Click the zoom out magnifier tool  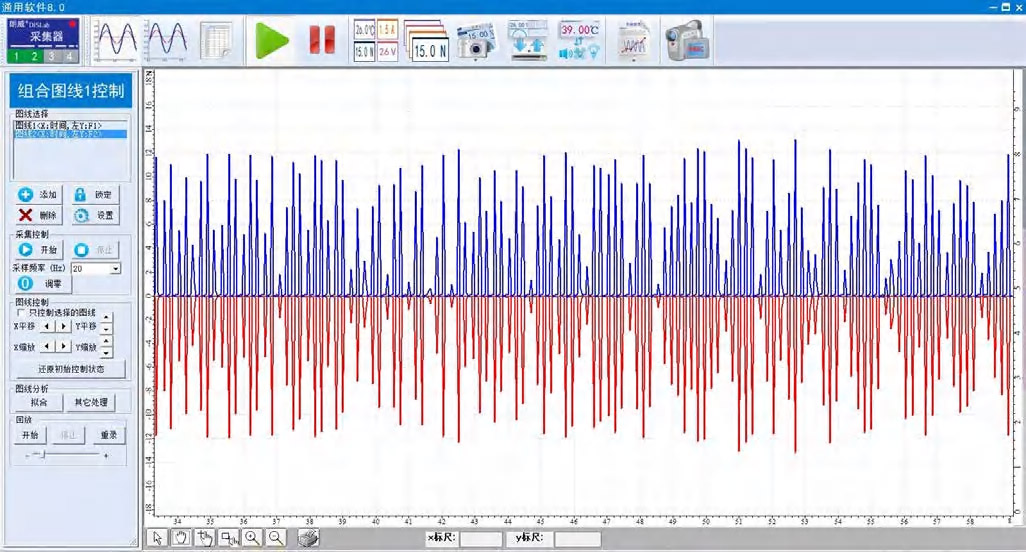[x=277, y=538]
